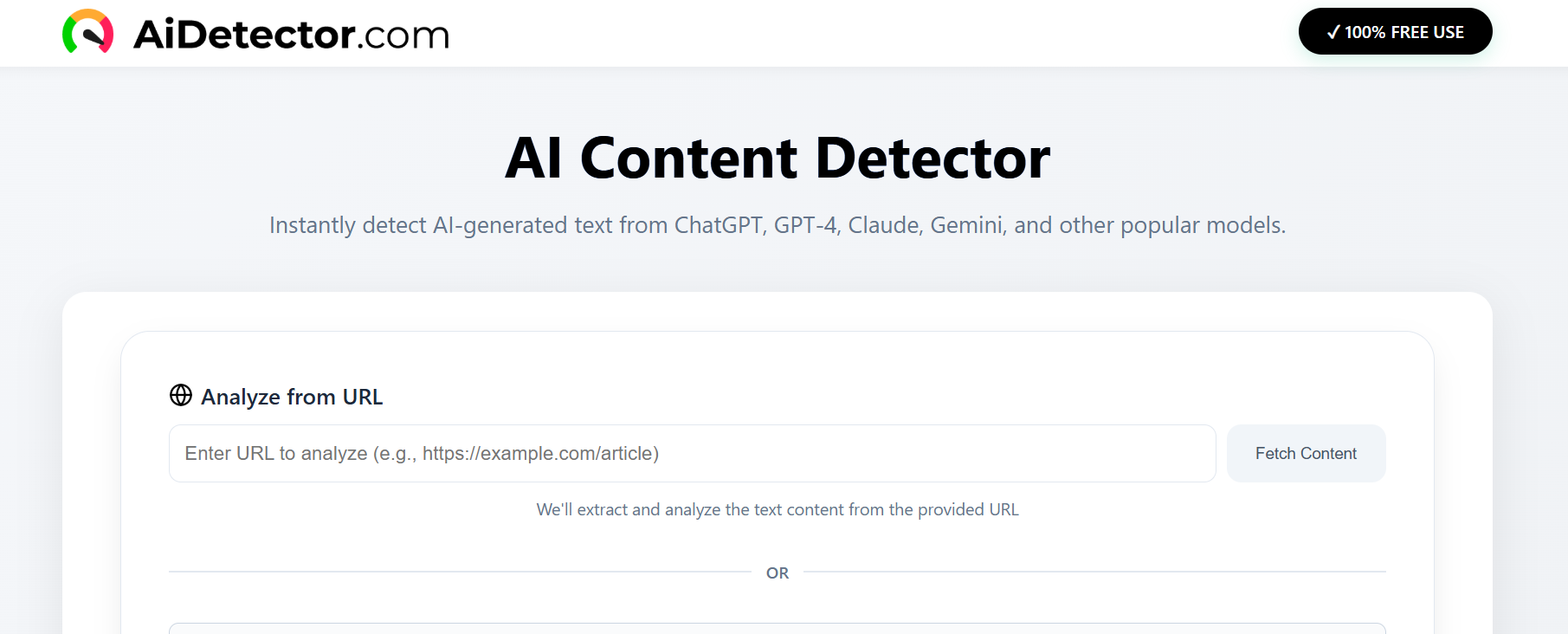Click the word GPT-4 in the subtitle
Viewport: 1568px width, 634px height.
[x=805, y=225]
